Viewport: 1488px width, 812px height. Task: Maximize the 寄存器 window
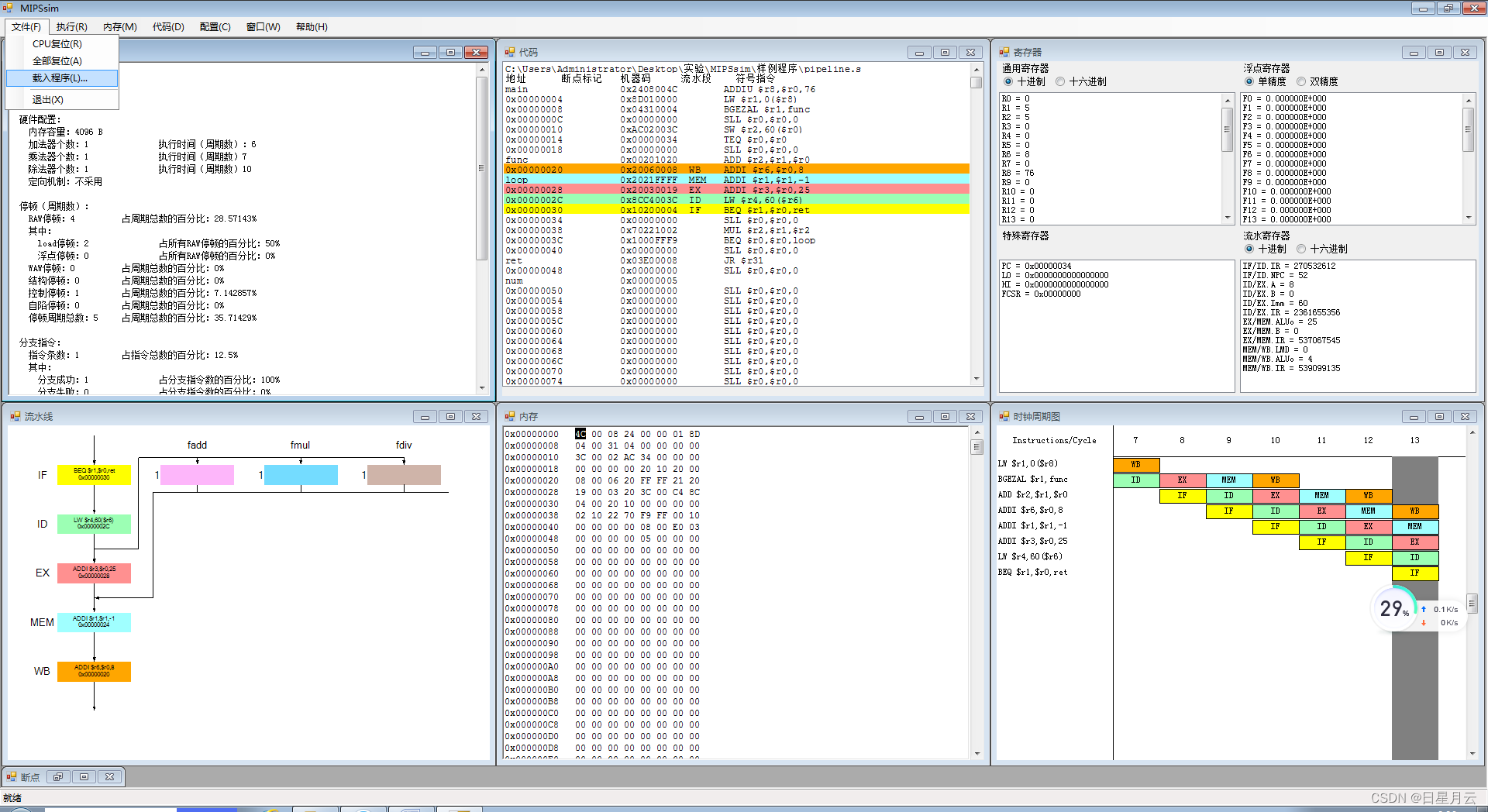[1439, 53]
